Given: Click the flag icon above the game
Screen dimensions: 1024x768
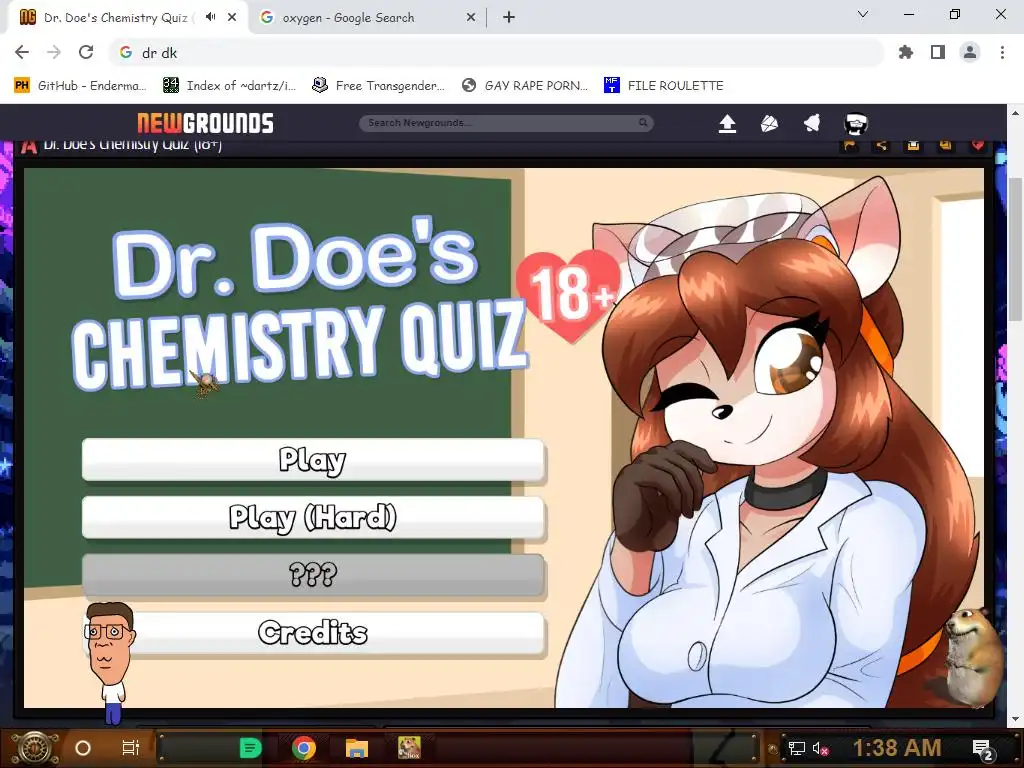Looking at the screenshot, I should coord(850,145).
